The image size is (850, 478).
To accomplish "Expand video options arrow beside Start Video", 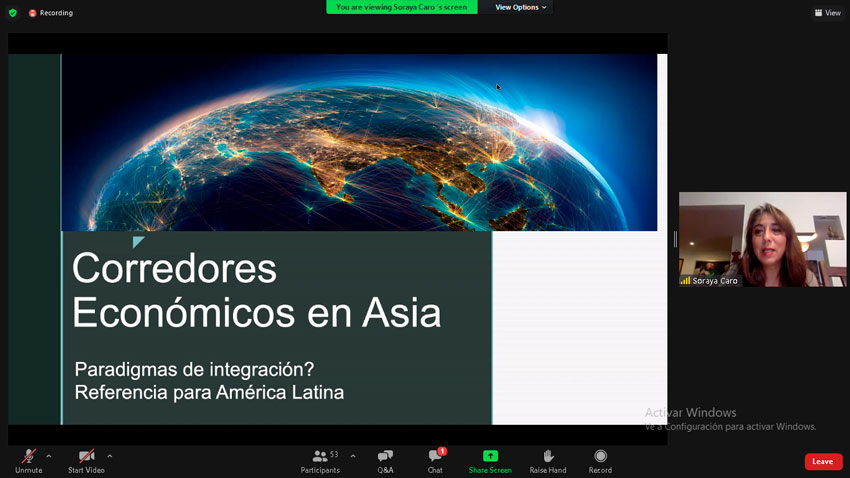I will point(110,456).
